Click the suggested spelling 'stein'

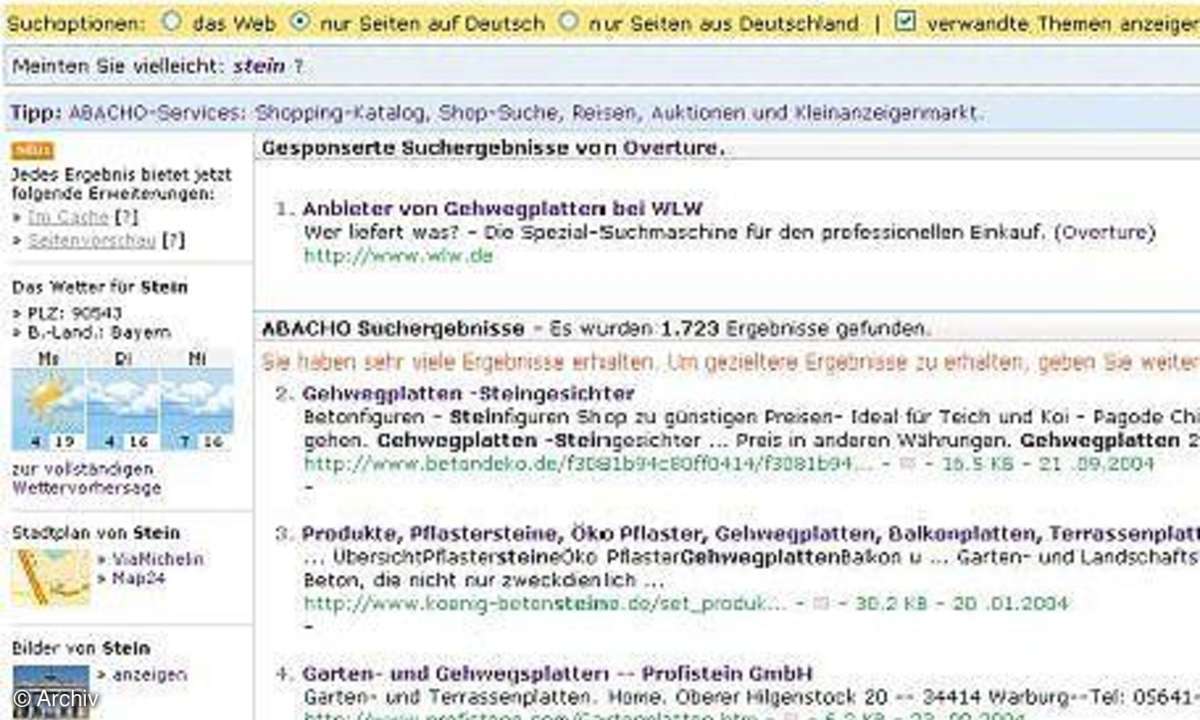point(259,67)
